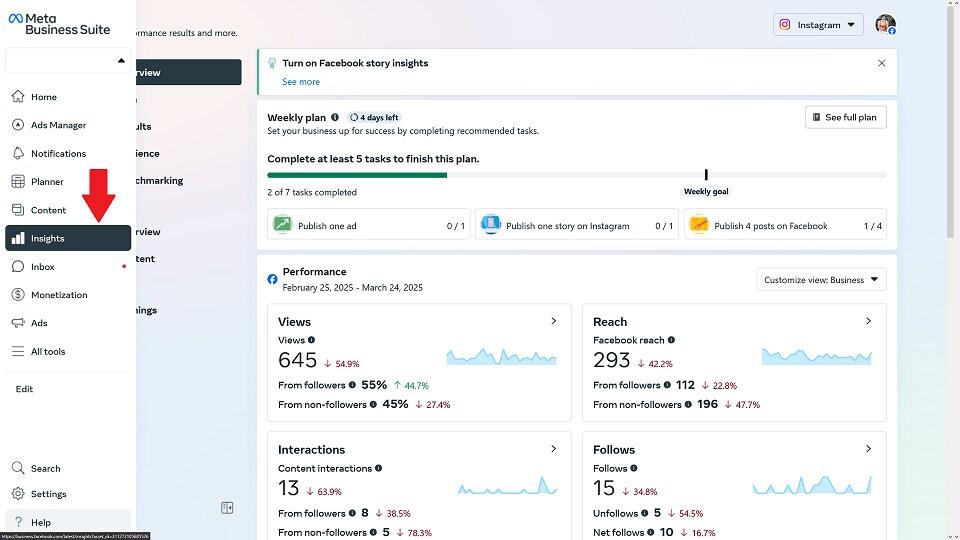Image resolution: width=960 pixels, height=540 pixels.
Task: Open the Planner calendar icon
Action: tap(17, 182)
